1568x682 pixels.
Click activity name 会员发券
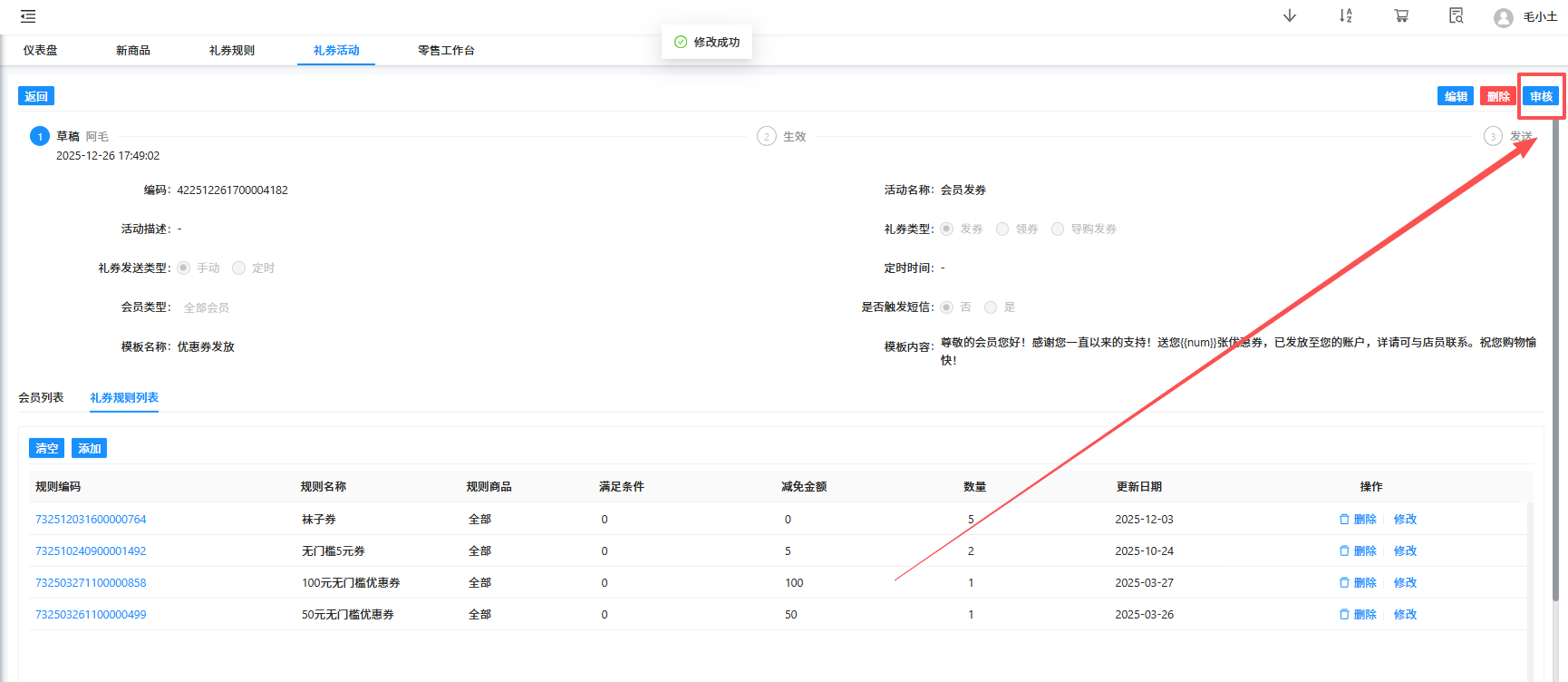pos(963,190)
